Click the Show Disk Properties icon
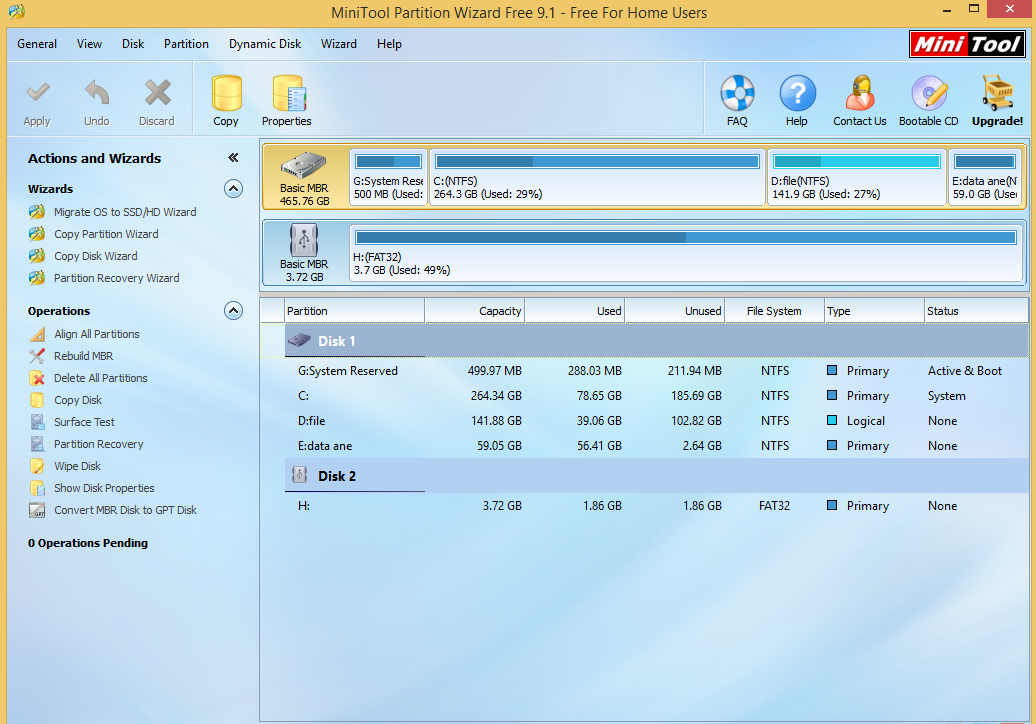Viewport: 1036px width, 724px height. coord(38,488)
